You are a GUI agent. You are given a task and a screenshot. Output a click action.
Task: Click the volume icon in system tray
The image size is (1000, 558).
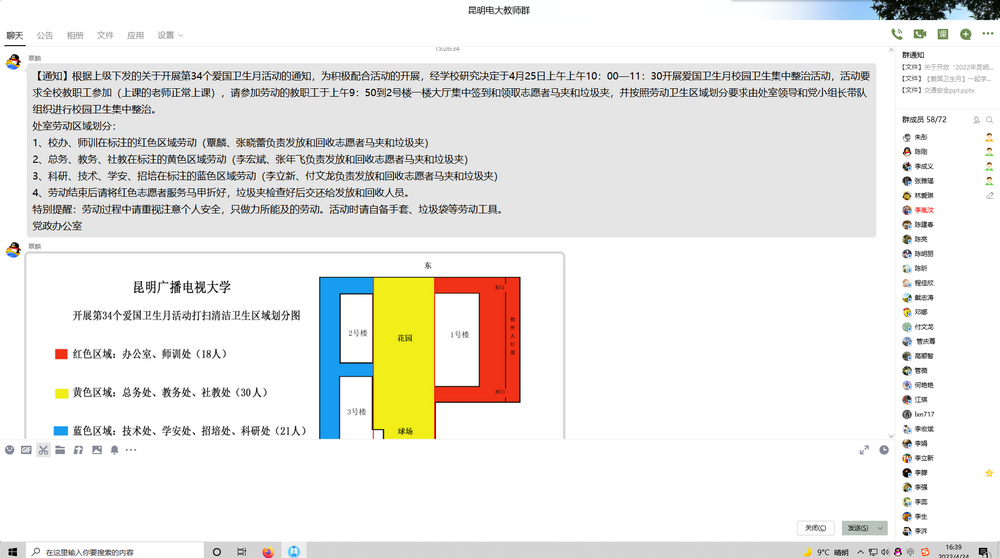click(885, 552)
